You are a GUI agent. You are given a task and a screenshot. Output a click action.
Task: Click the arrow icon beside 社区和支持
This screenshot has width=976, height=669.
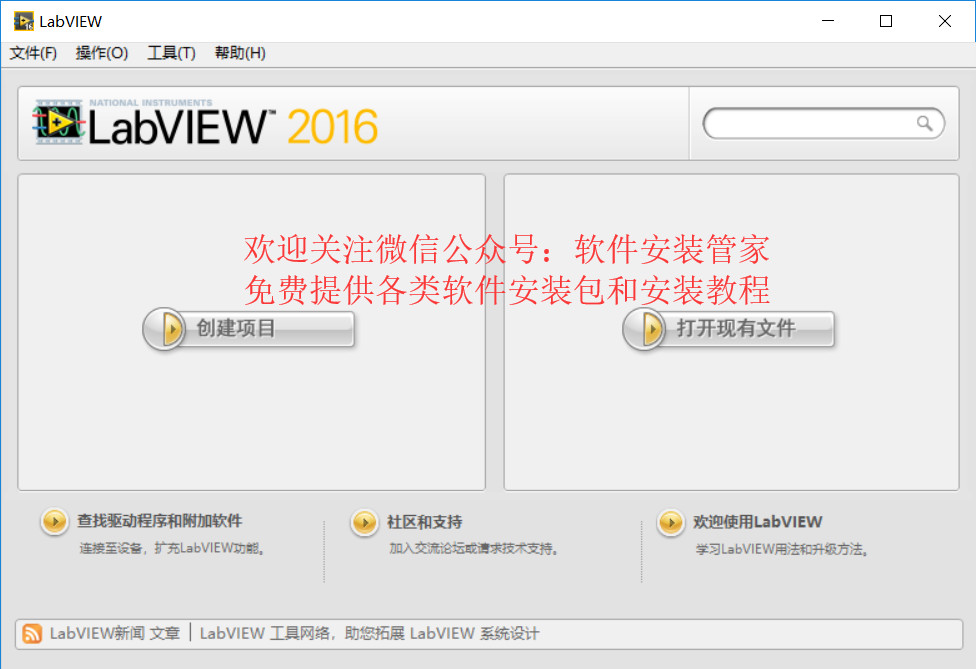(x=364, y=521)
